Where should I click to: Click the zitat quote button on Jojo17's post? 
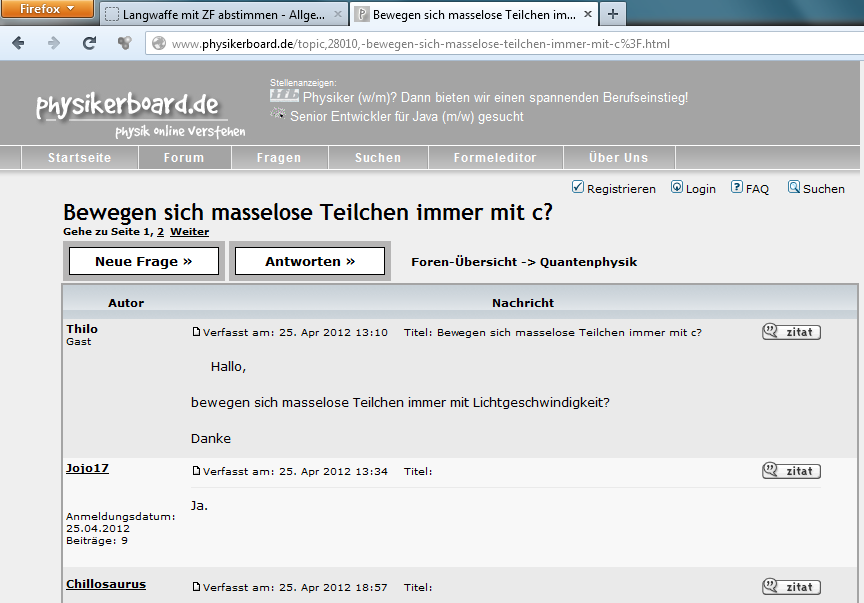[x=791, y=471]
